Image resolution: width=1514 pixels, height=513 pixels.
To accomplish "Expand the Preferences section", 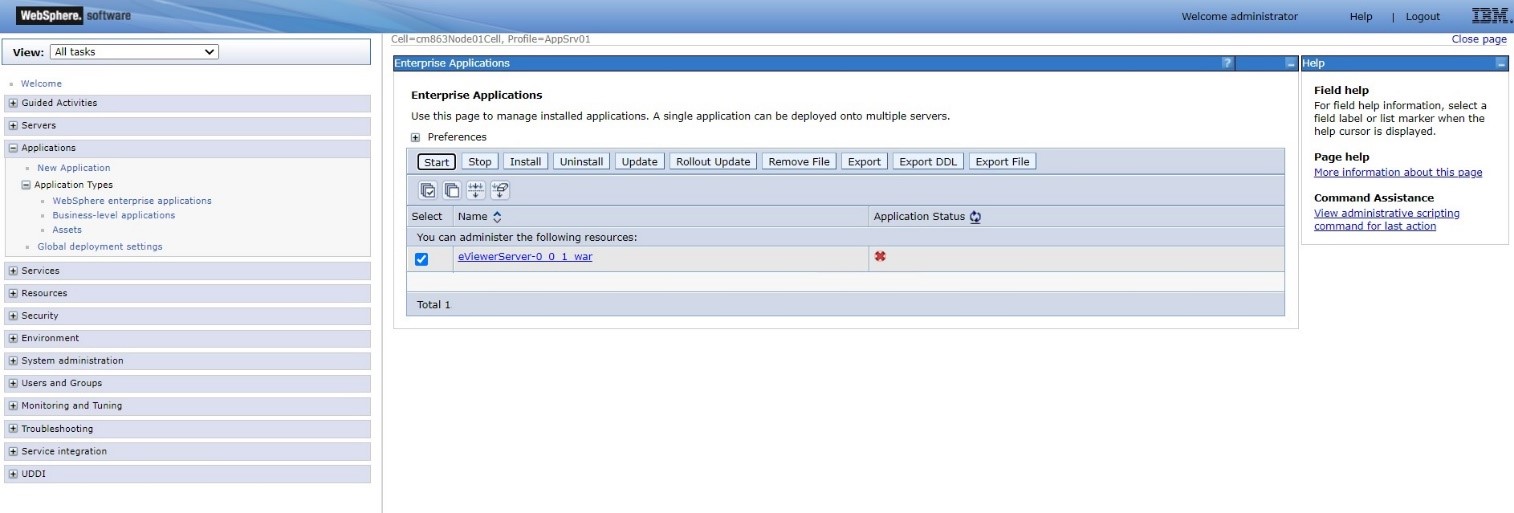I will point(416,137).
